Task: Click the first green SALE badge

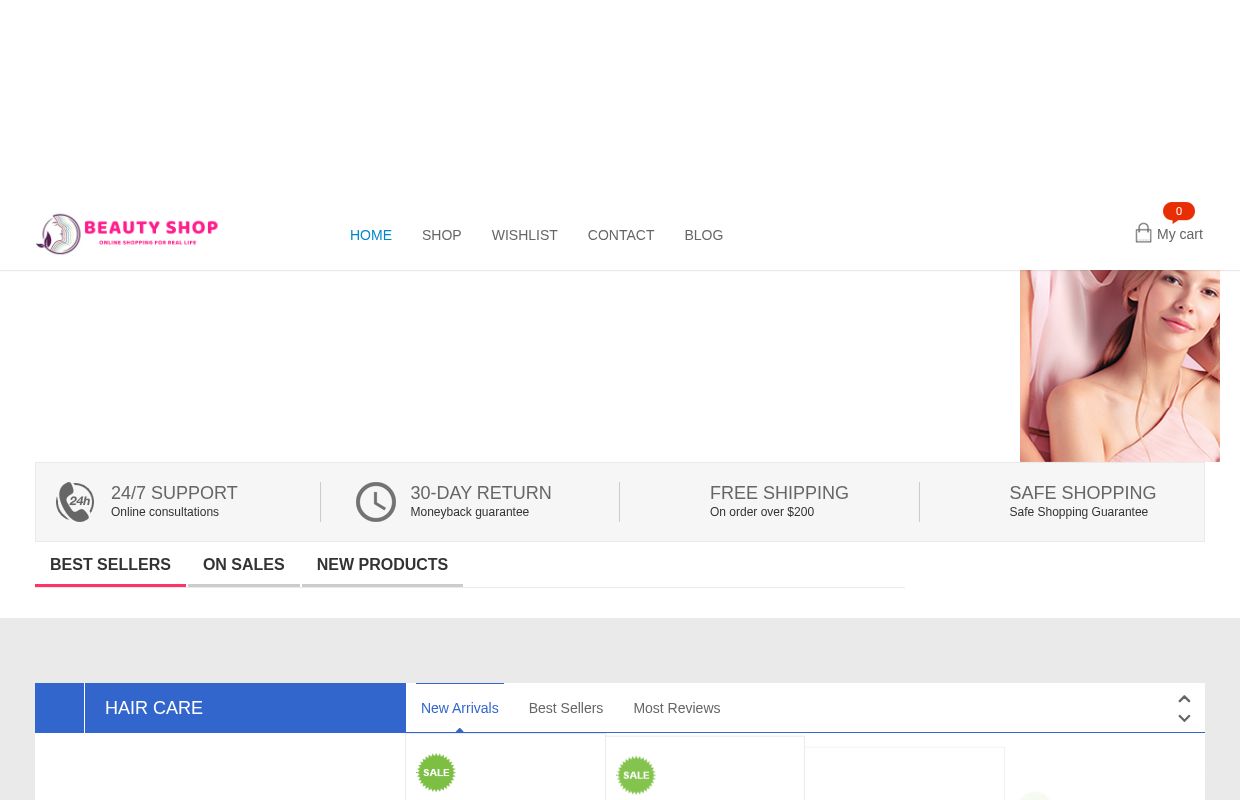Action: [436, 772]
